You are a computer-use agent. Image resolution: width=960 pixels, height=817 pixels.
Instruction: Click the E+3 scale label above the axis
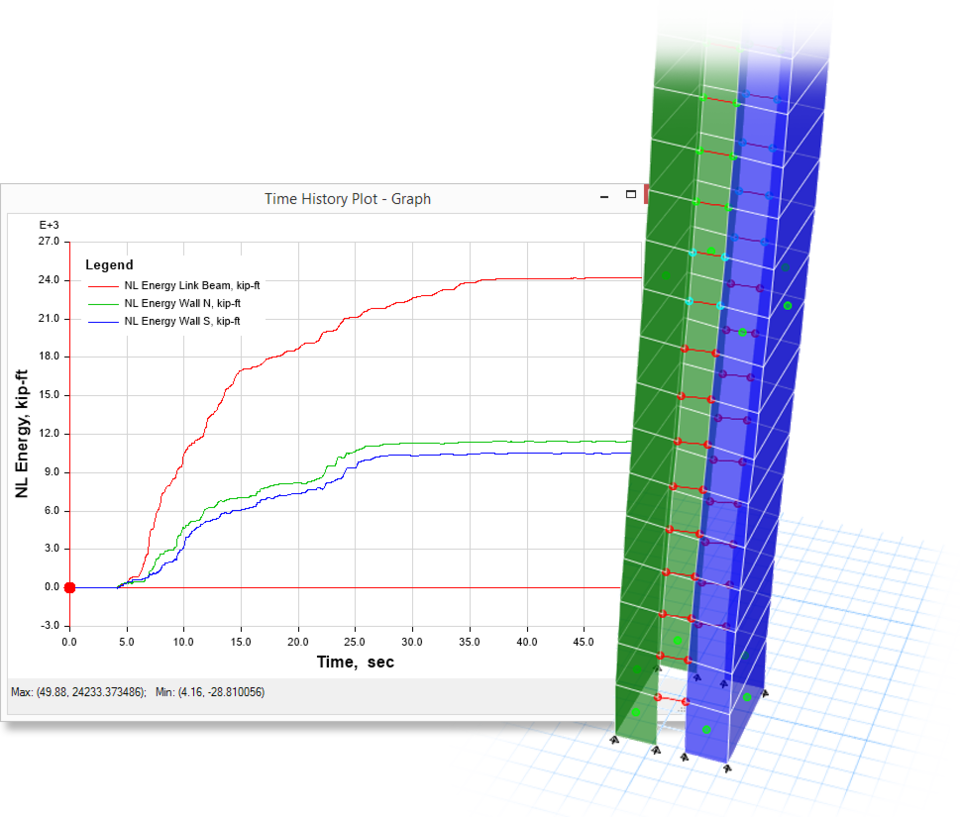coord(49,225)
